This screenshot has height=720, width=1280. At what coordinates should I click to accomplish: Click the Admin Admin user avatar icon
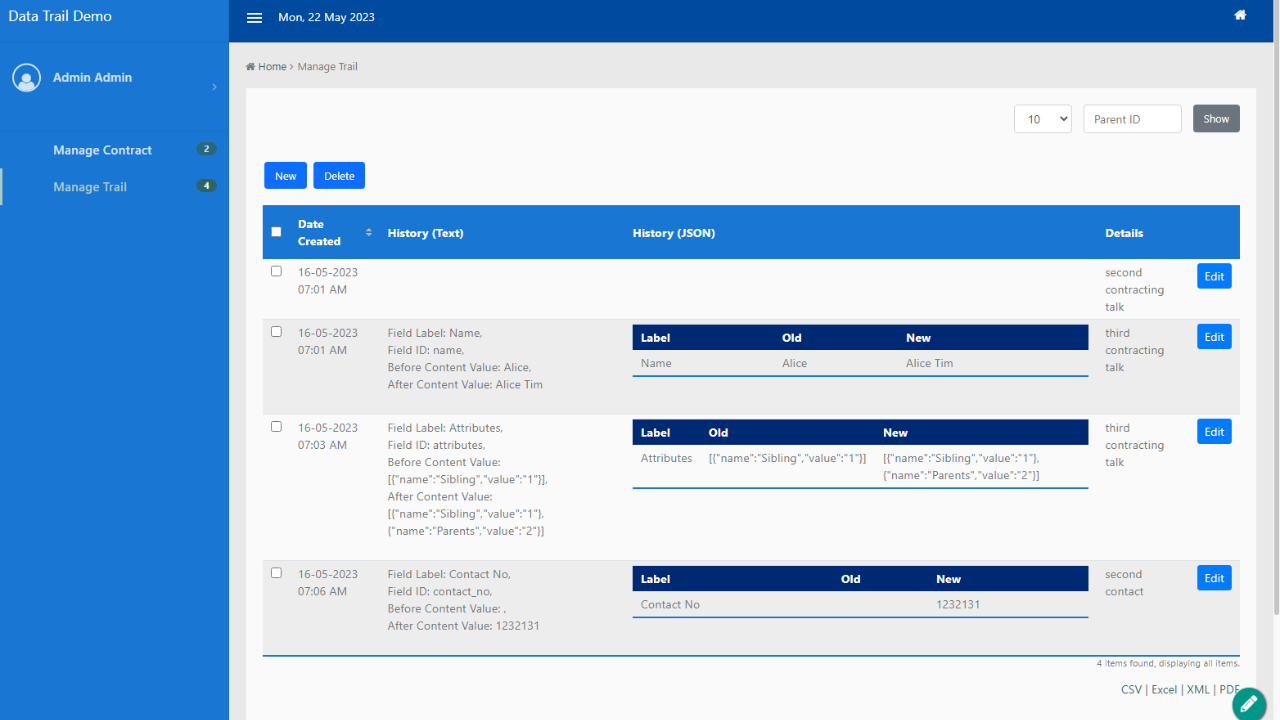pyautogui.click(x=27, y=78)
